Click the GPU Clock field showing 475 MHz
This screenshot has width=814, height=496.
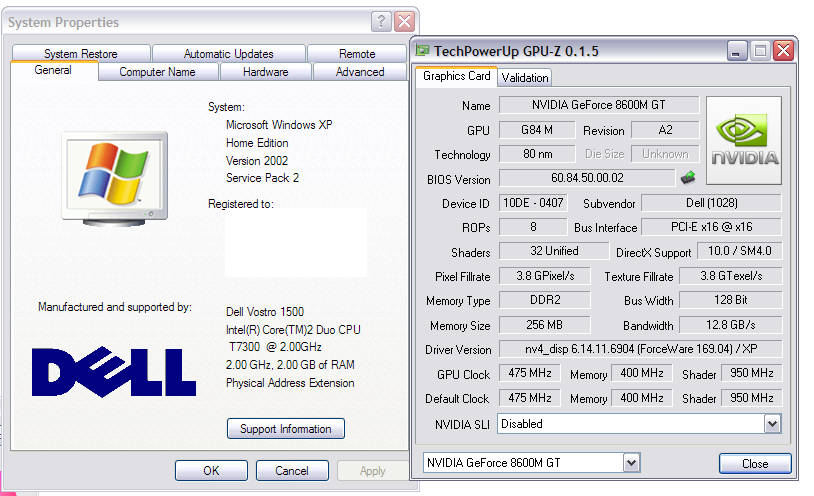(x=530, y=373)
